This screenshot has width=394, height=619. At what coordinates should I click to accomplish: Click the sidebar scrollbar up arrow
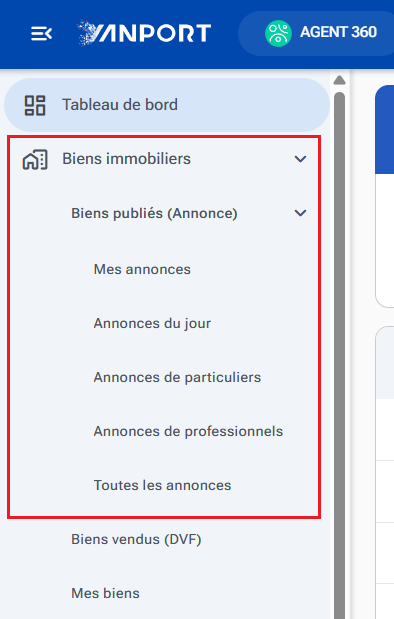[x=340, y=80]
